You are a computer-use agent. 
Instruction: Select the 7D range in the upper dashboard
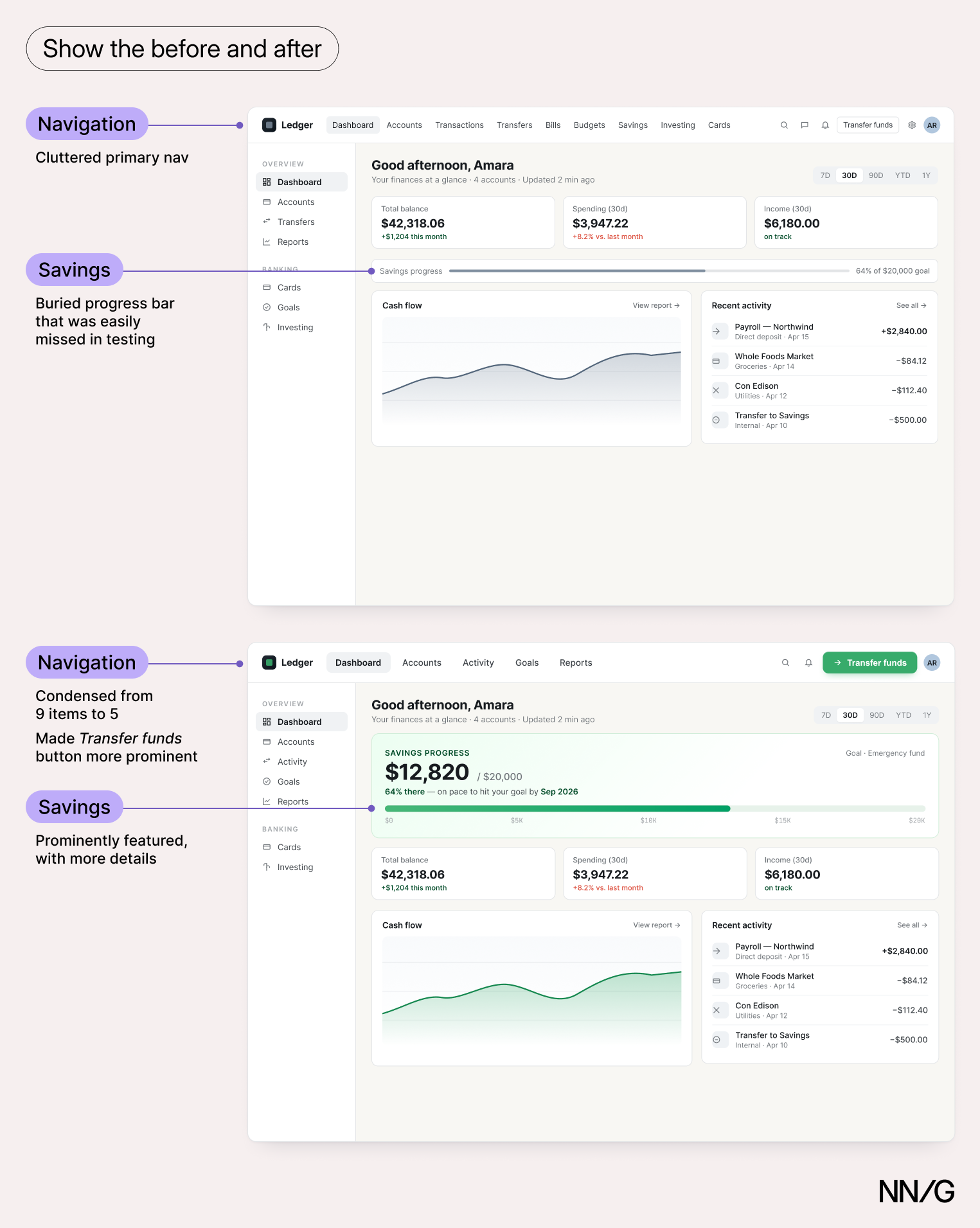pyautogui.click(x=825, y=175)
